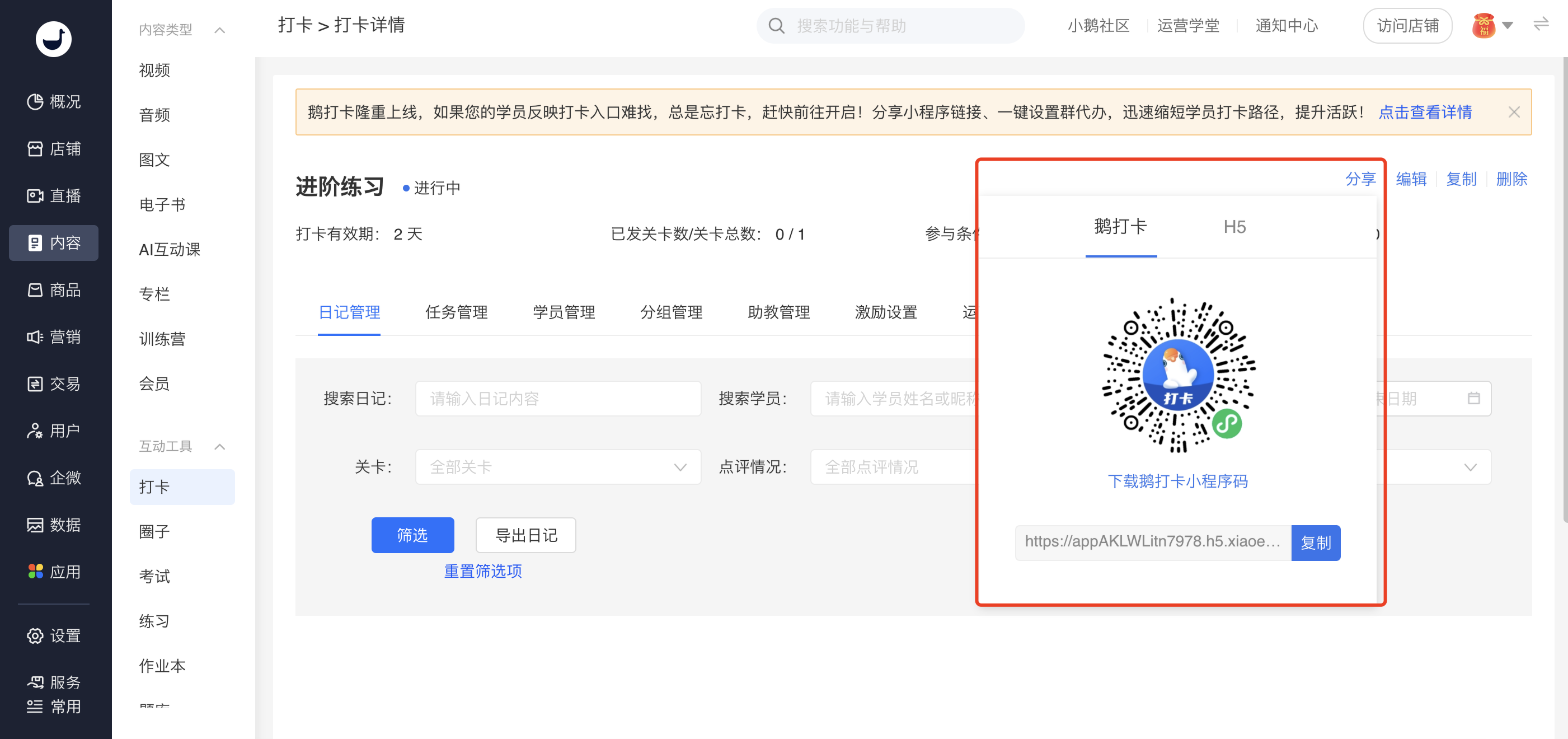Viewport: 1568px width, 739px height.
Task: Close the orange announcement banner
Action: tap(1514, 112)
